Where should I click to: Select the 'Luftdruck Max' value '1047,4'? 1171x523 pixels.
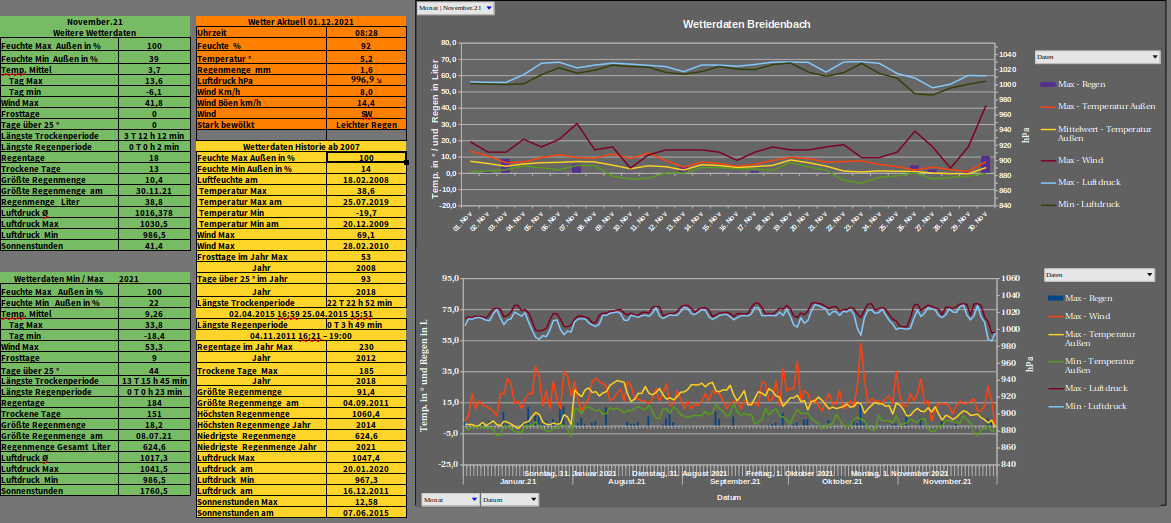click(367, 458)
